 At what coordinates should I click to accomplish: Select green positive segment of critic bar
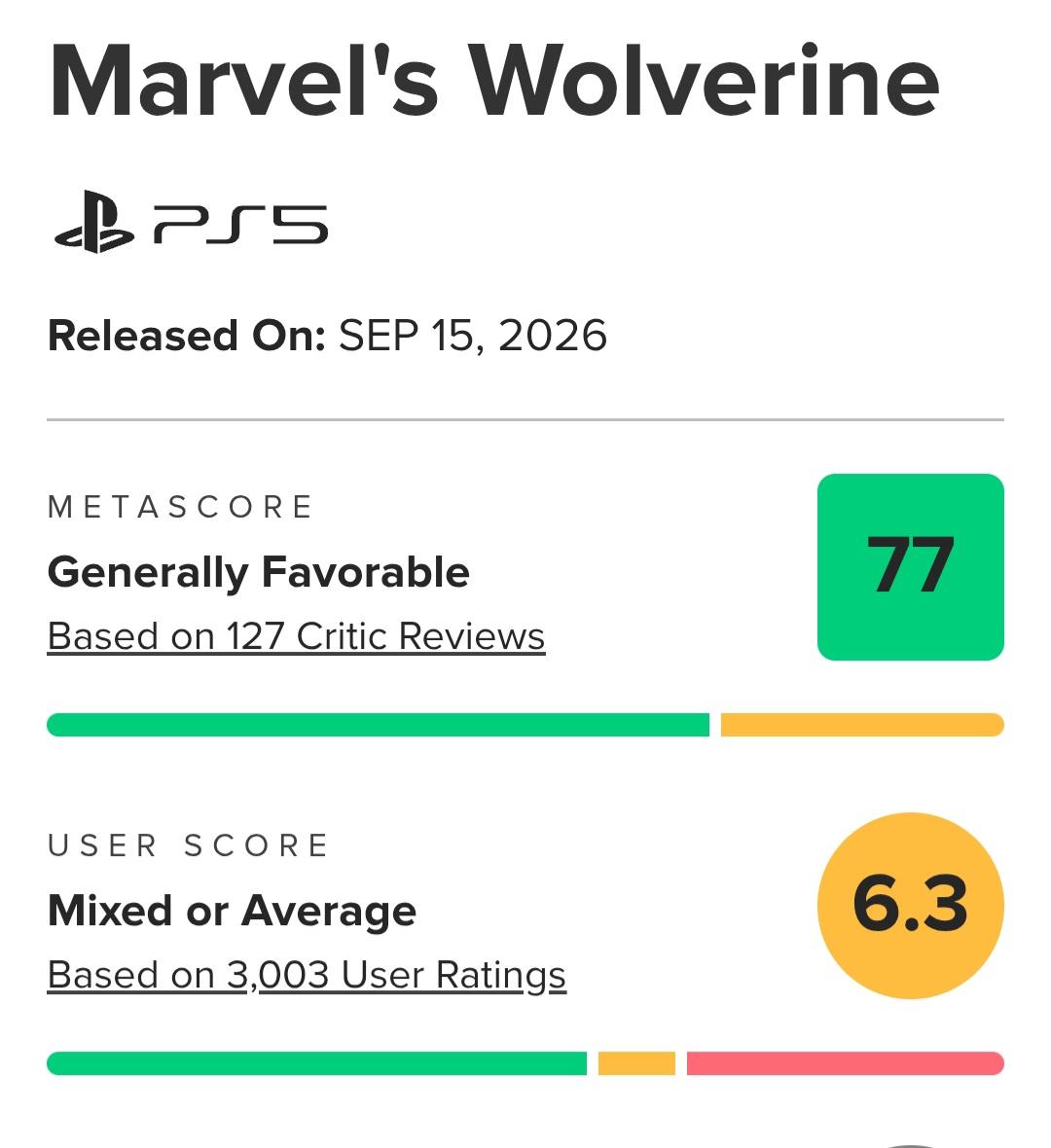pos(378,725)
